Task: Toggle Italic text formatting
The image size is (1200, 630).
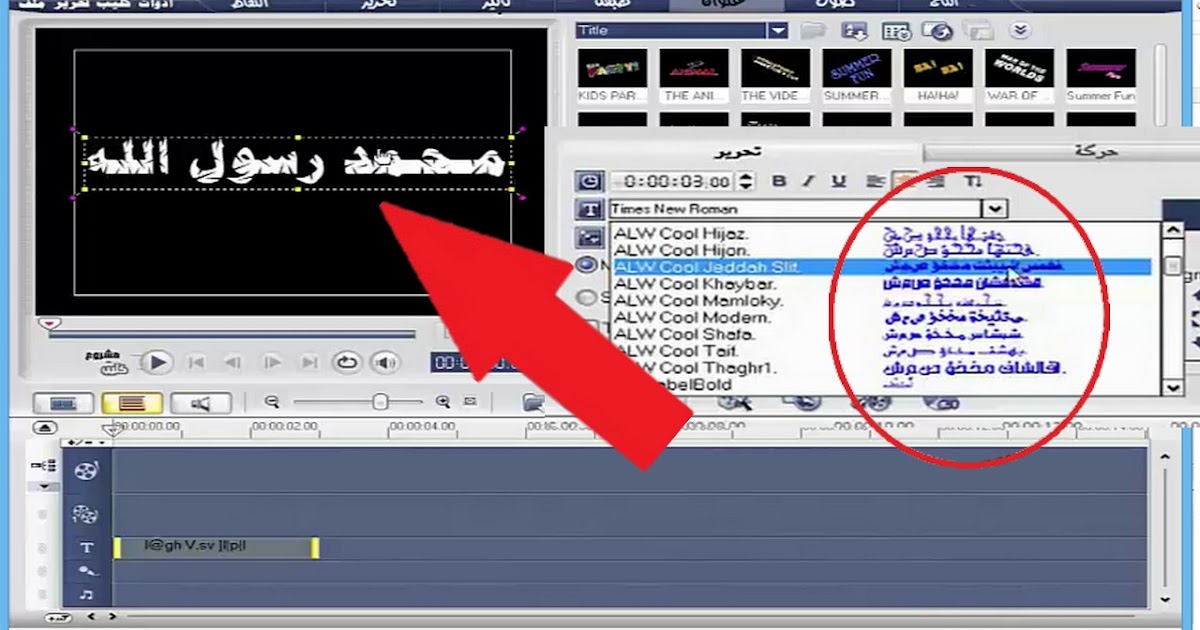Action: 810,182
